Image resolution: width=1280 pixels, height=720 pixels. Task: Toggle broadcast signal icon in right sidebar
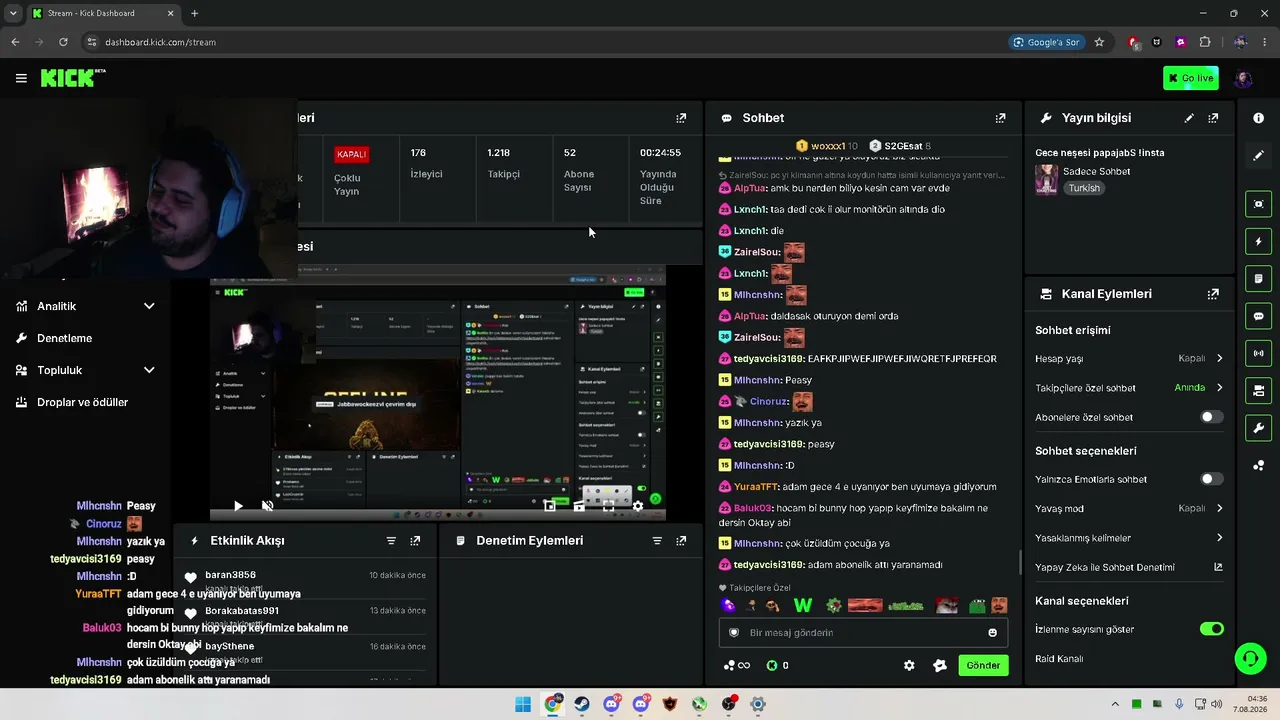point(1258,353)
